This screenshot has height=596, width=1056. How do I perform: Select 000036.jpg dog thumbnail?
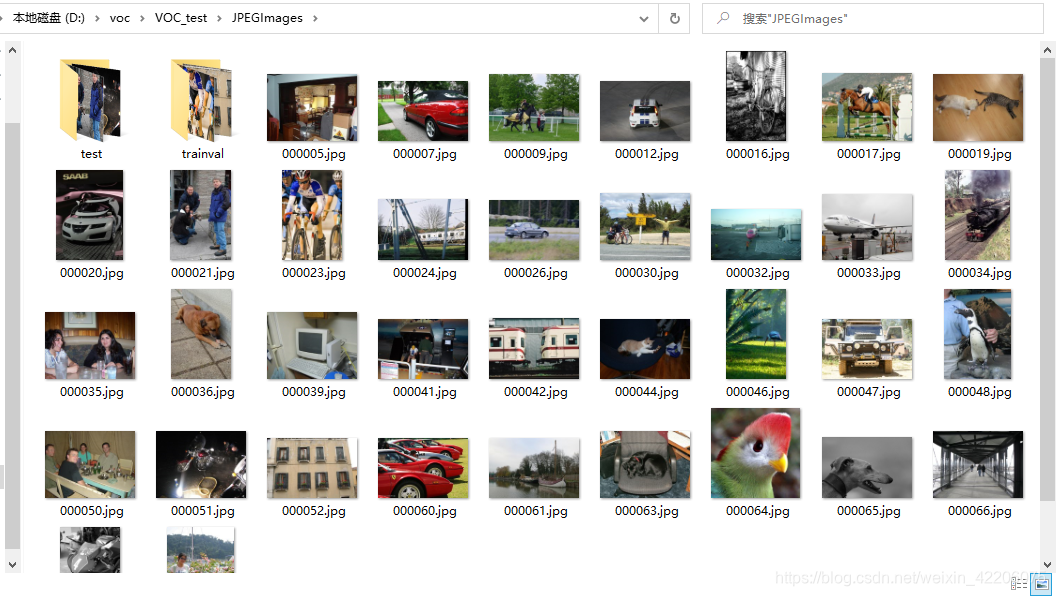[x=201, y=334]
